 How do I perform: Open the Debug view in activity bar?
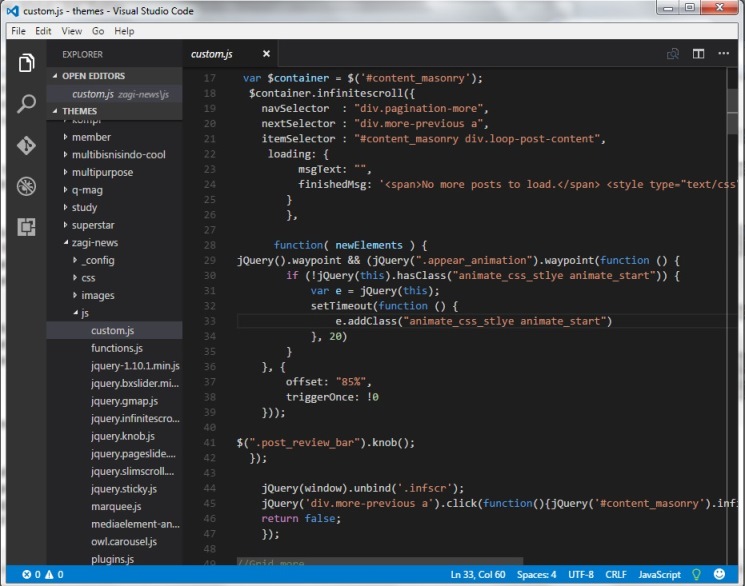(26, 186)
